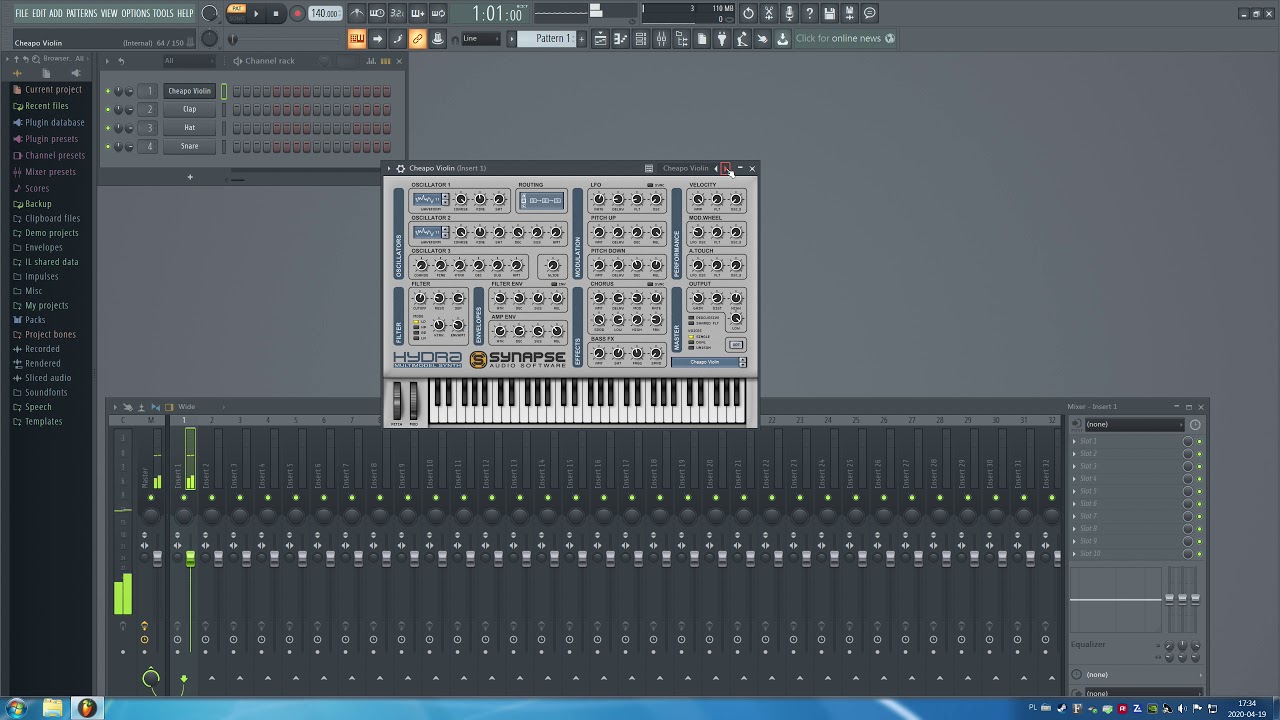The image size is (1280, 720).
Task: Open the Piano roll view from the toolbar
Action: (x=620, y=39)
